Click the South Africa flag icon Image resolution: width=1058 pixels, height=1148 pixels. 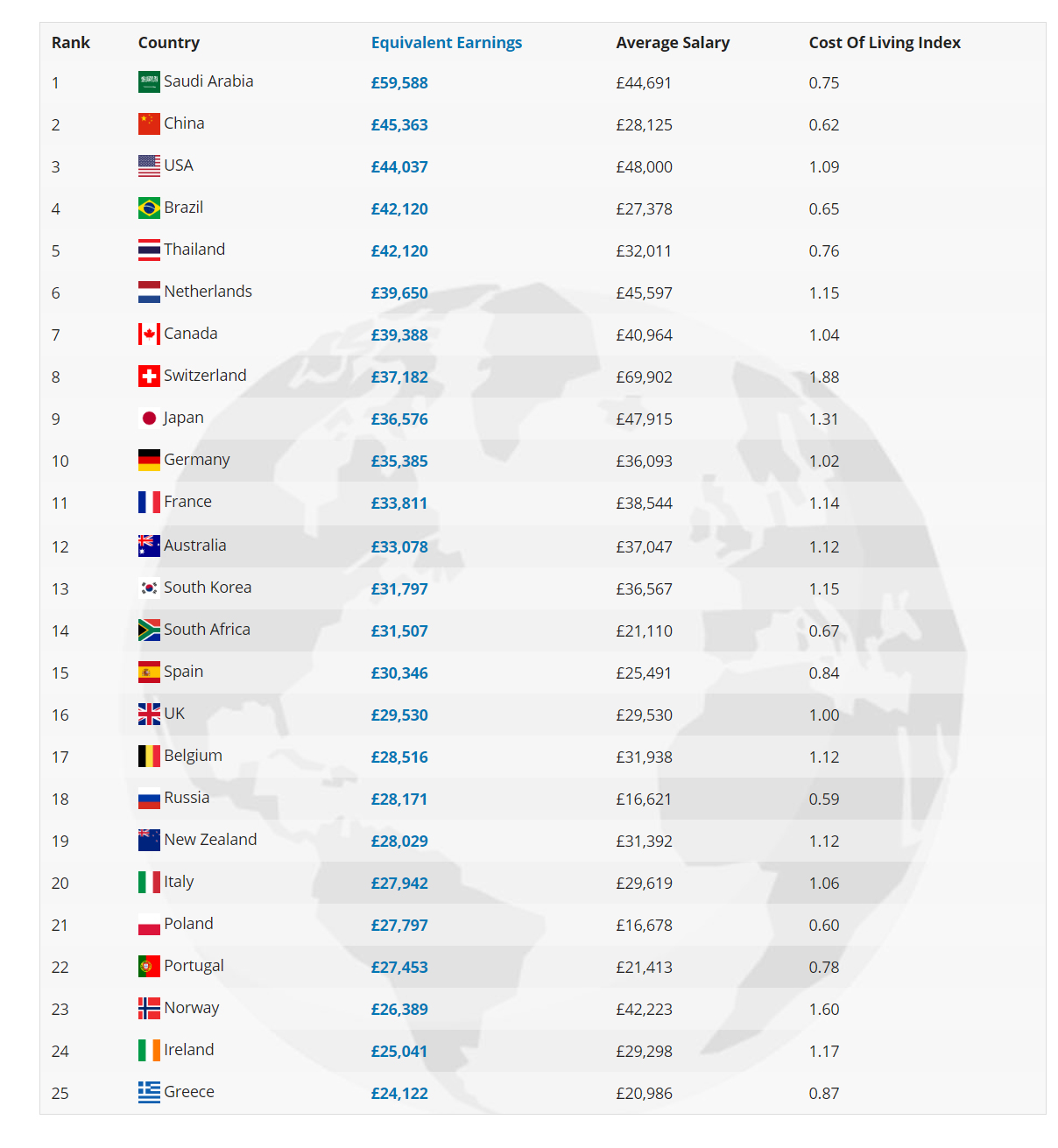pyautogui.click(x=149, y=630)
